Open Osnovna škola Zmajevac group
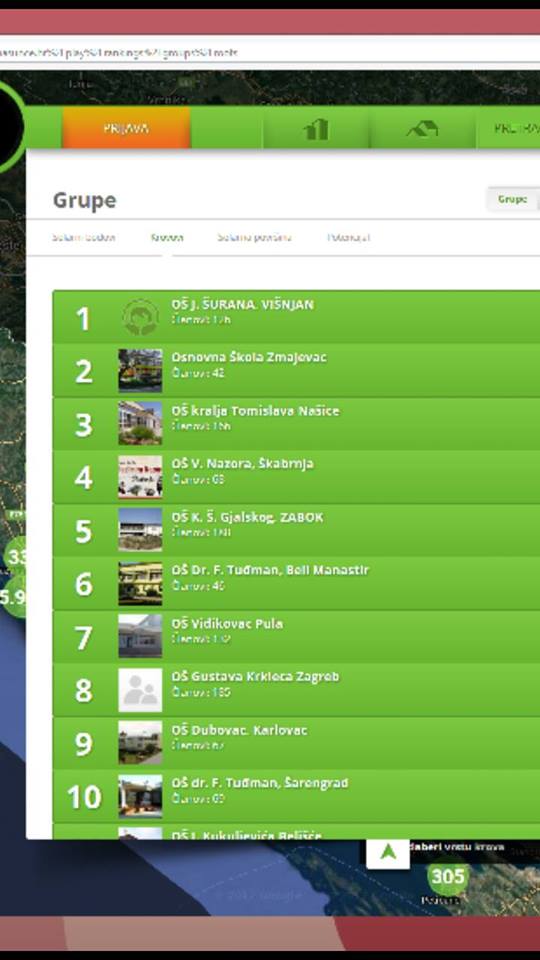 tap(249, 358)
